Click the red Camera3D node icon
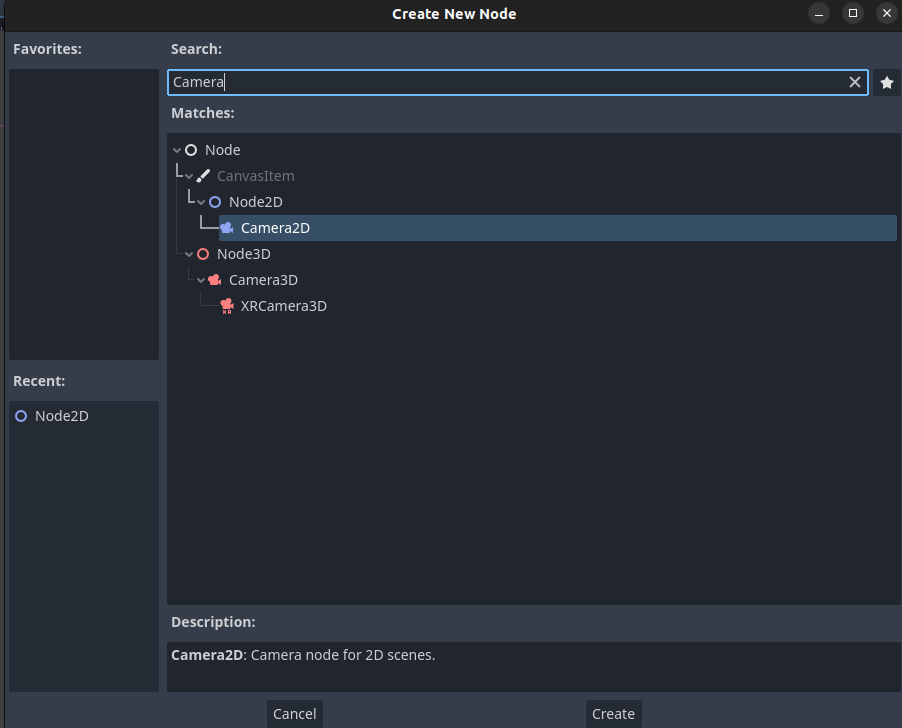902x728 pixels. 215,280
